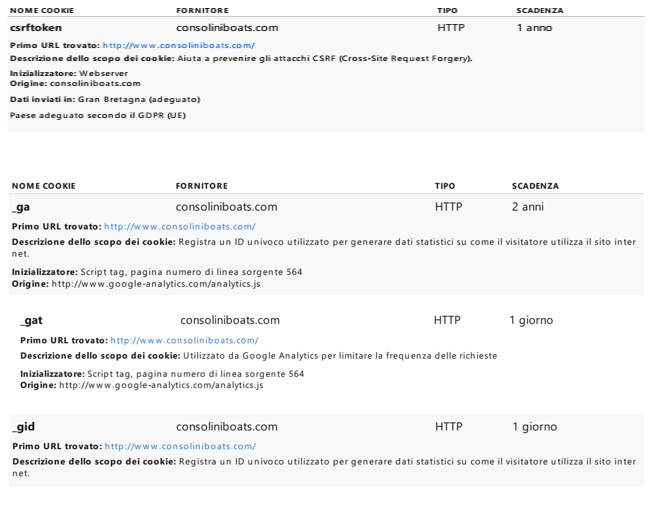Click the second table TIPO column header
Image resolution: width=655 pixels, height=505 pixels.
tap(445, 186)
